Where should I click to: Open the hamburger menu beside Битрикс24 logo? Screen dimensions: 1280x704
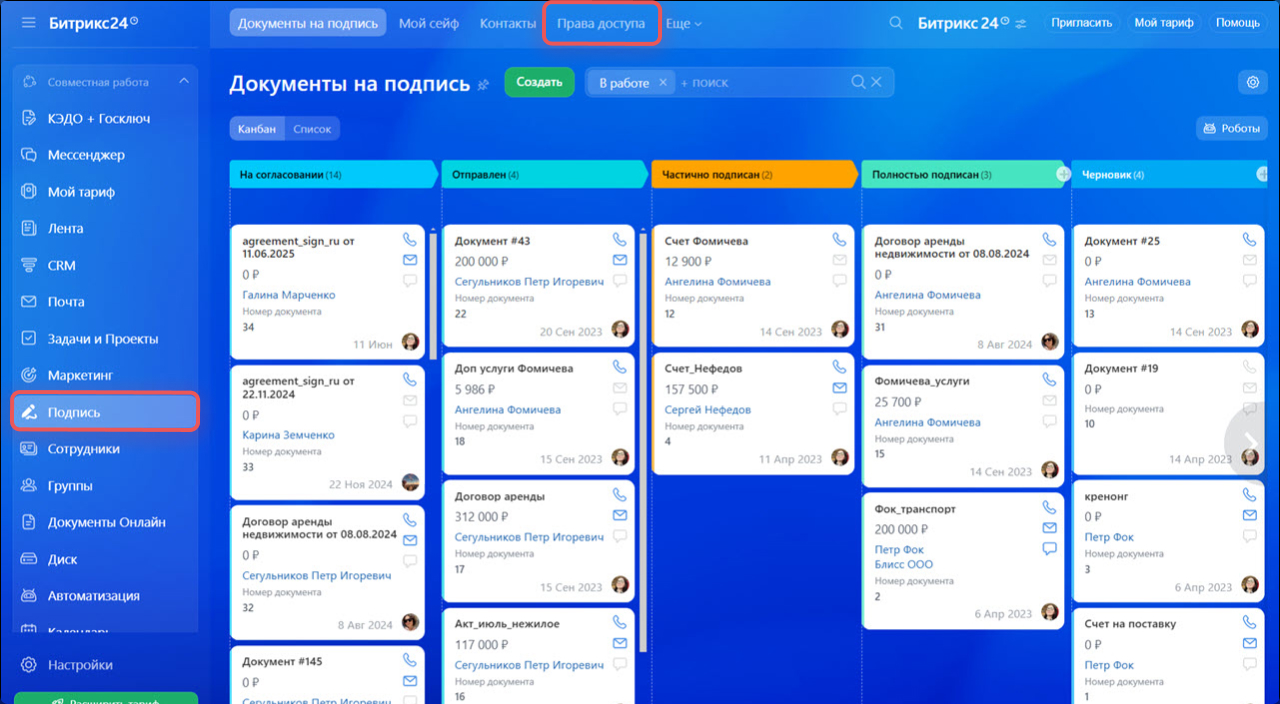[x=28, y=22]
